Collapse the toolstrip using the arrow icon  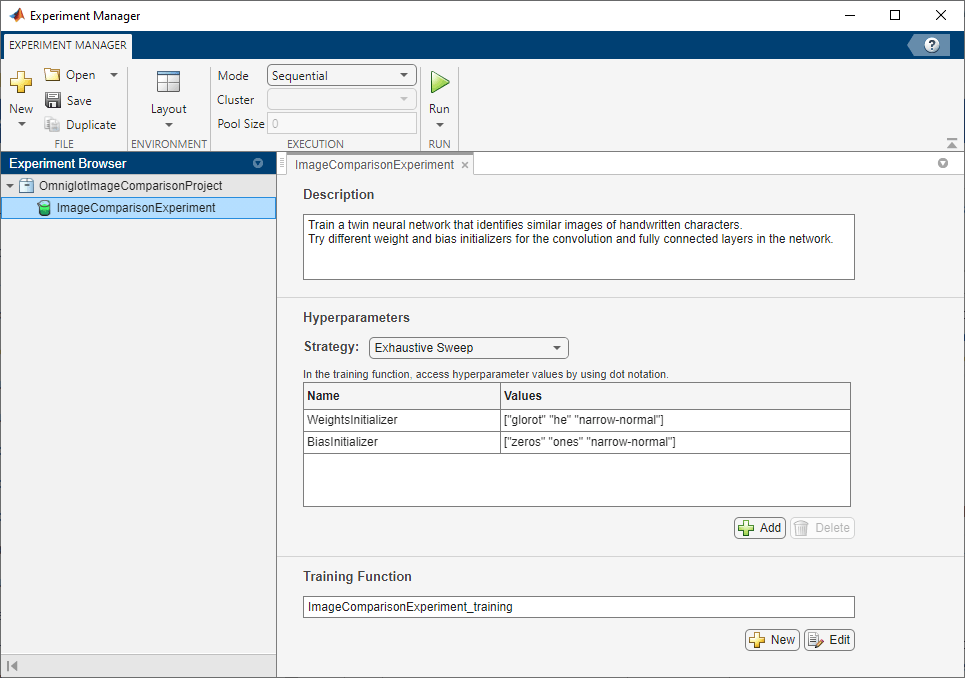tap(952, 144)
